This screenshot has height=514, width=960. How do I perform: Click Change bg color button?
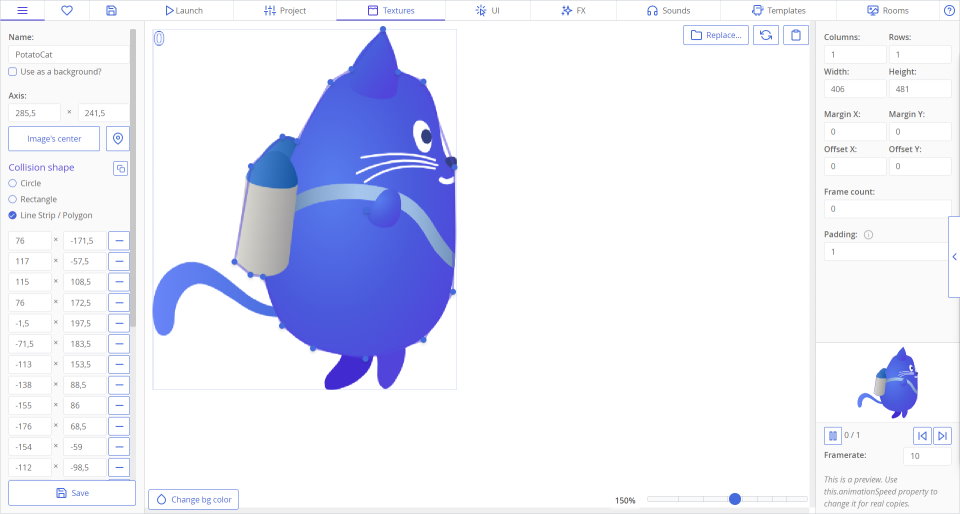tap(193, 499)
